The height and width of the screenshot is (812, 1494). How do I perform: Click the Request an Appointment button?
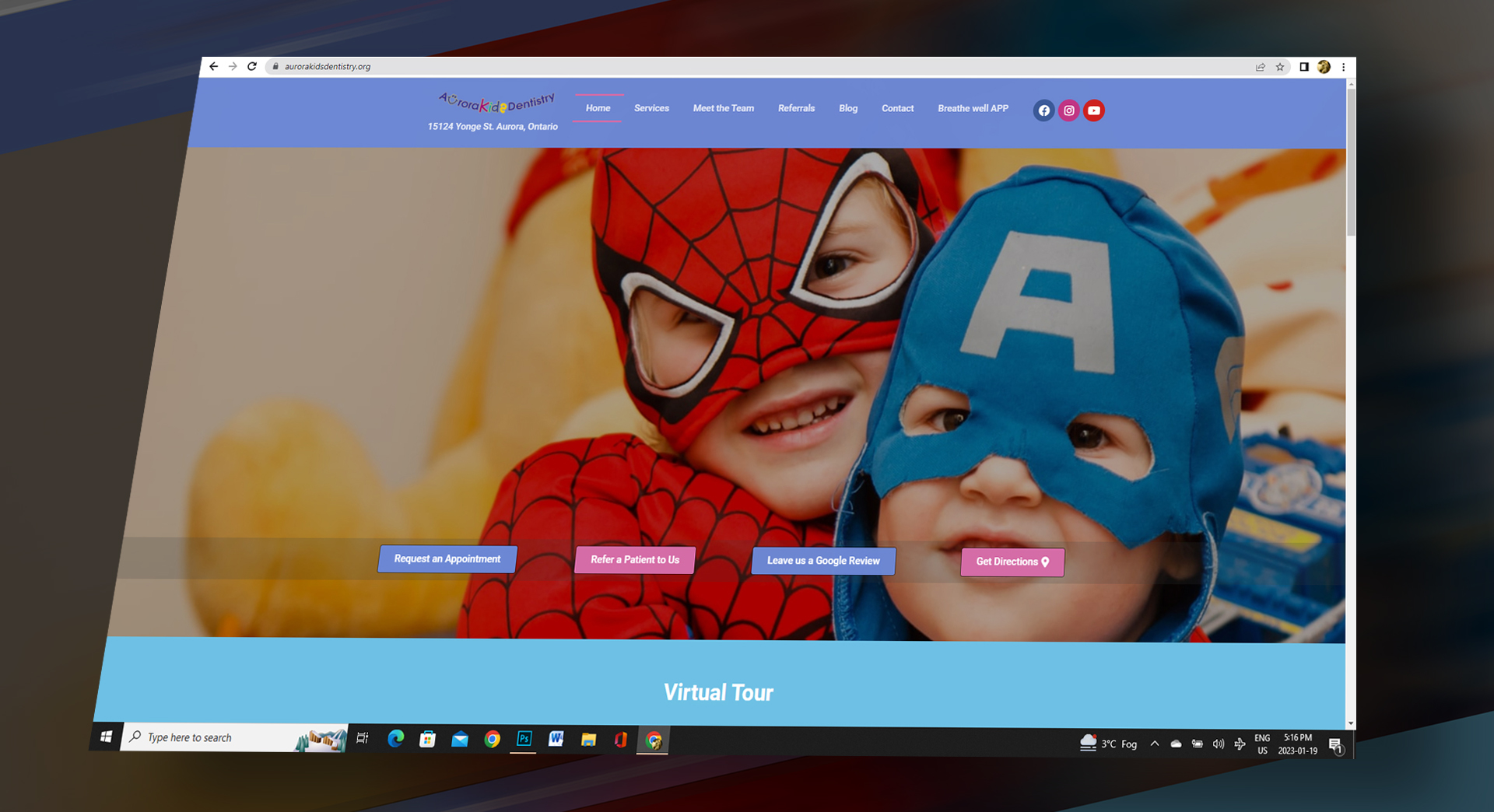click(447, 558)
